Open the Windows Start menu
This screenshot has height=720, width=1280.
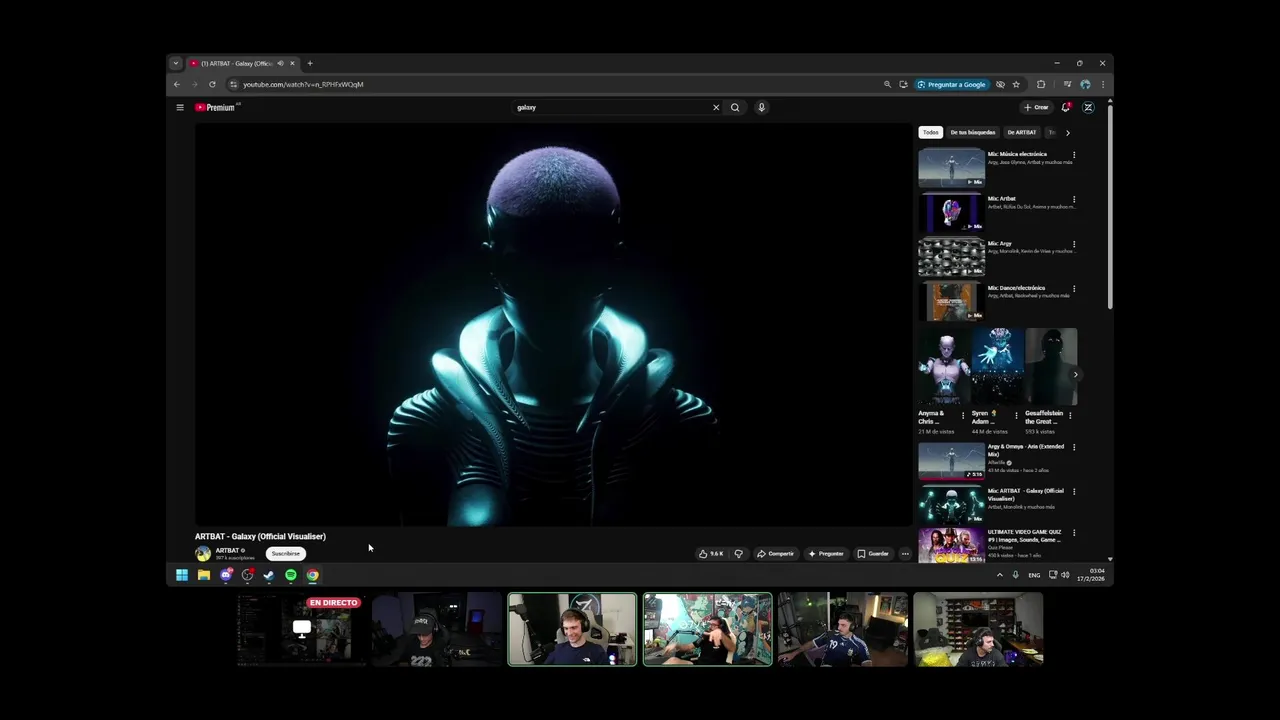pyautogui.click(x=182, y=575)
